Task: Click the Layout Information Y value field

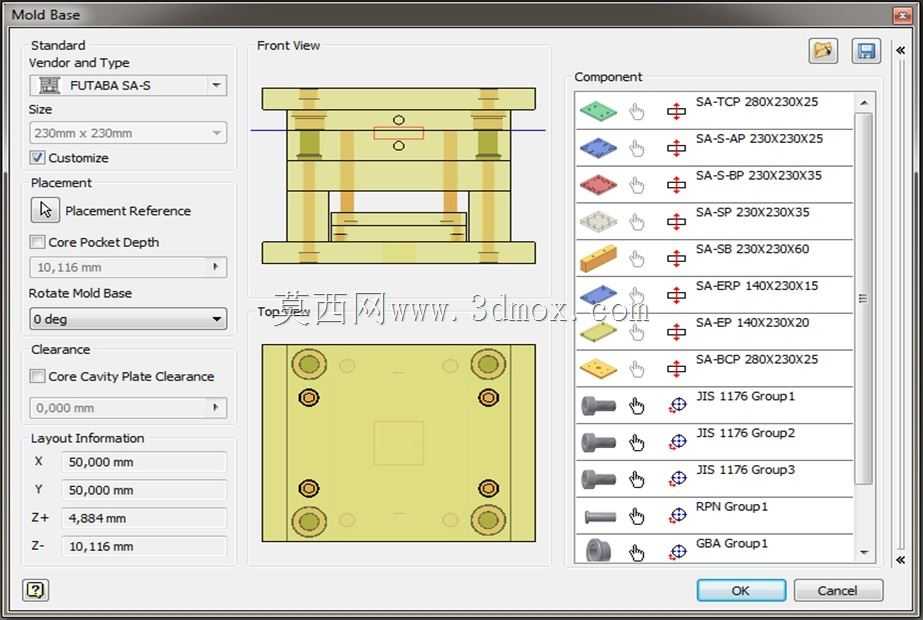Action: point(144,490)
